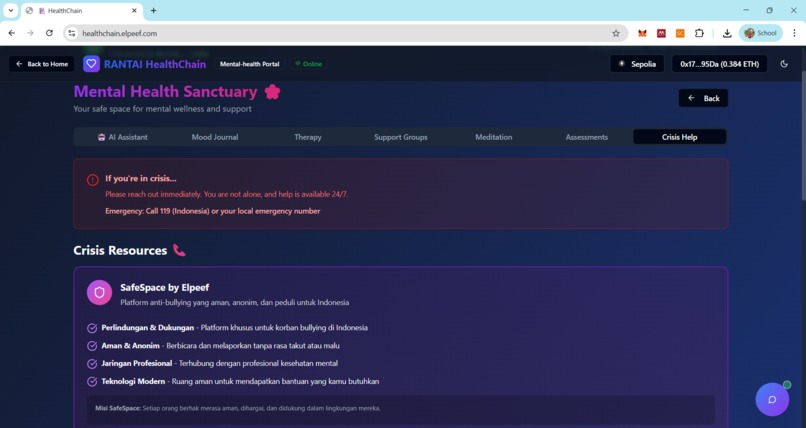Open the browser Extensions puzzle menu
Image resolution: width=806 pixels, height=428 pixels.
(x=699, y=33)
